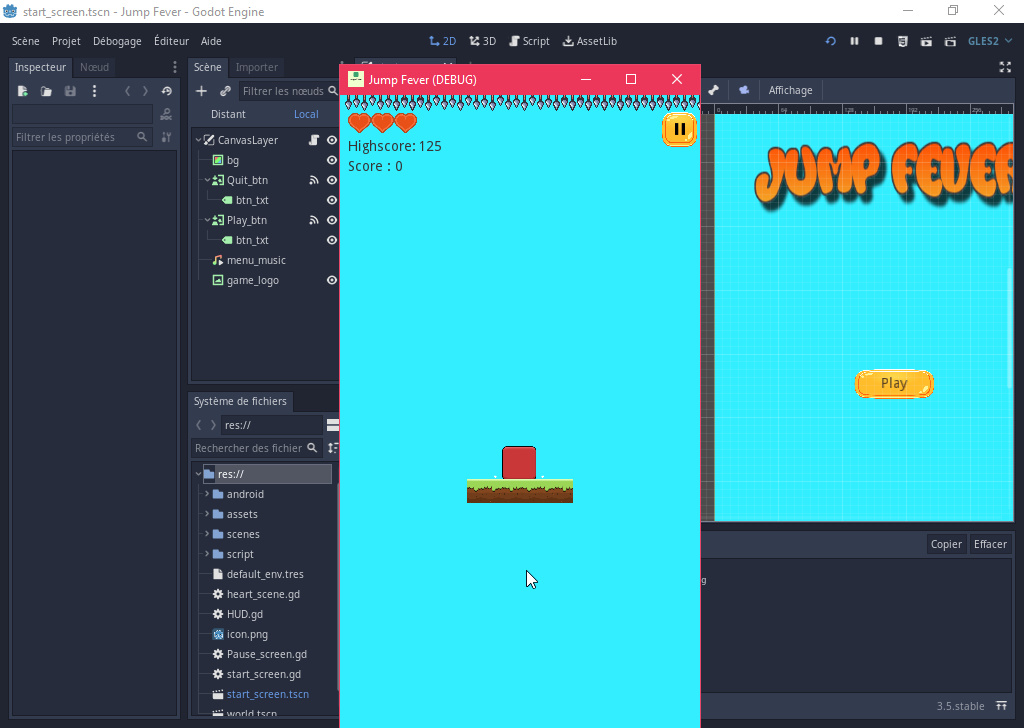Image resolution: width=1024 pixels, height=728 pixels.
Task: Click the pause button in game window
Action: coord(679,129)
